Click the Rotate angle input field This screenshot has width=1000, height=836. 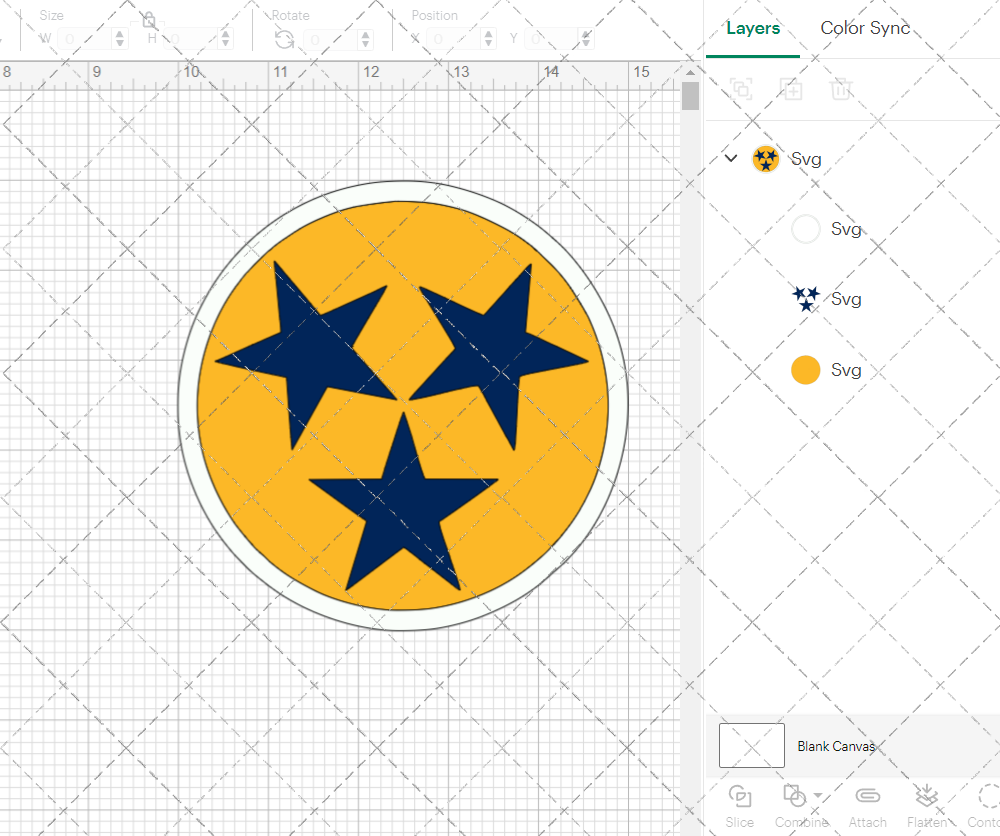[x=330, y=40]
